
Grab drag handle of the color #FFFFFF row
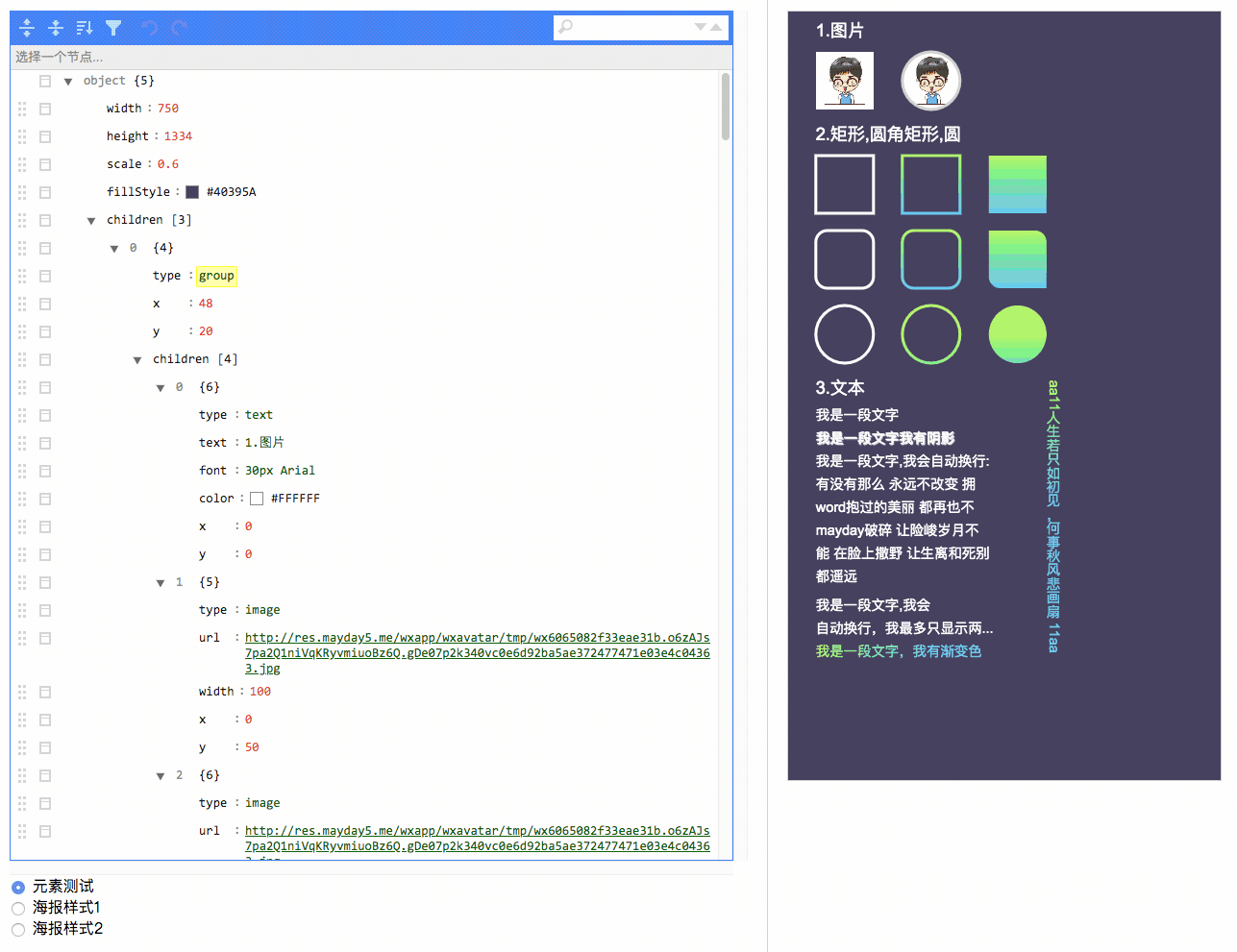(x=22, y=499)
